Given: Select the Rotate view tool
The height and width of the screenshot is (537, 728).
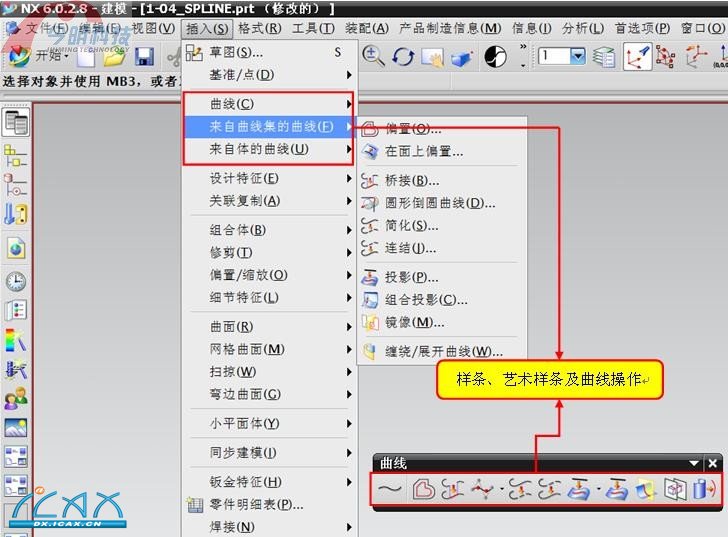Looking at the screenshot, I should (403, 57).
